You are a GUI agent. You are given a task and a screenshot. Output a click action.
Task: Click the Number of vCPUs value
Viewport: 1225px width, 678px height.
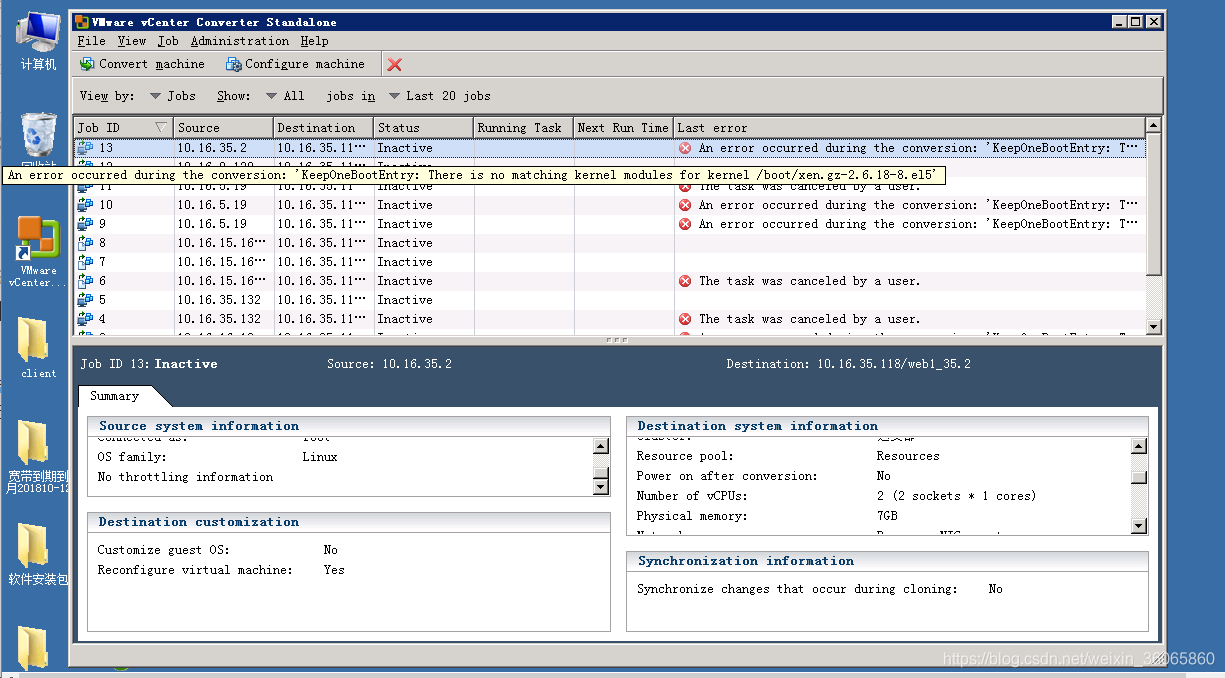tap(956, 496)
